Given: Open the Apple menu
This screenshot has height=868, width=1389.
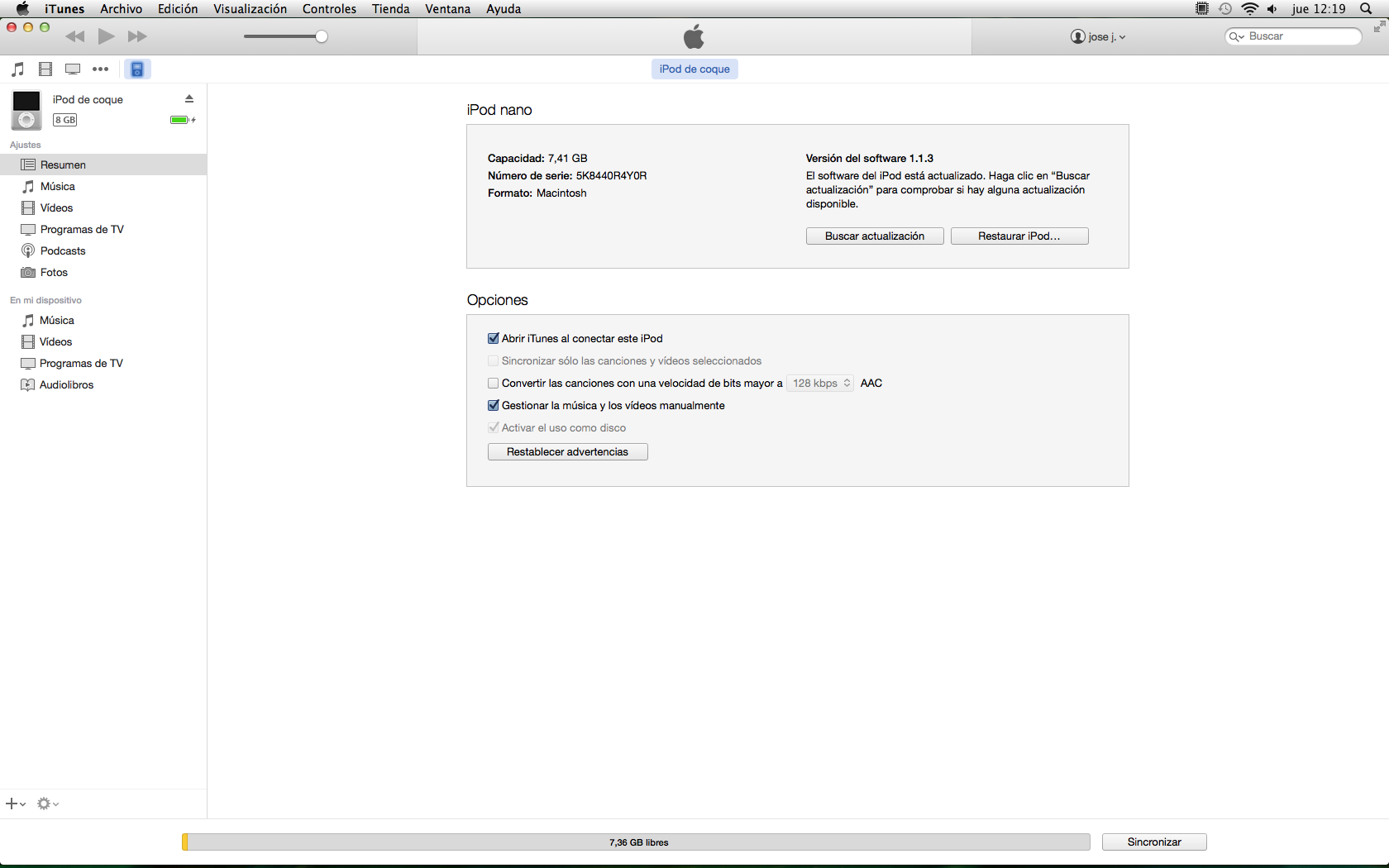Looking at the screenshot, I should (x=22, y=9).
